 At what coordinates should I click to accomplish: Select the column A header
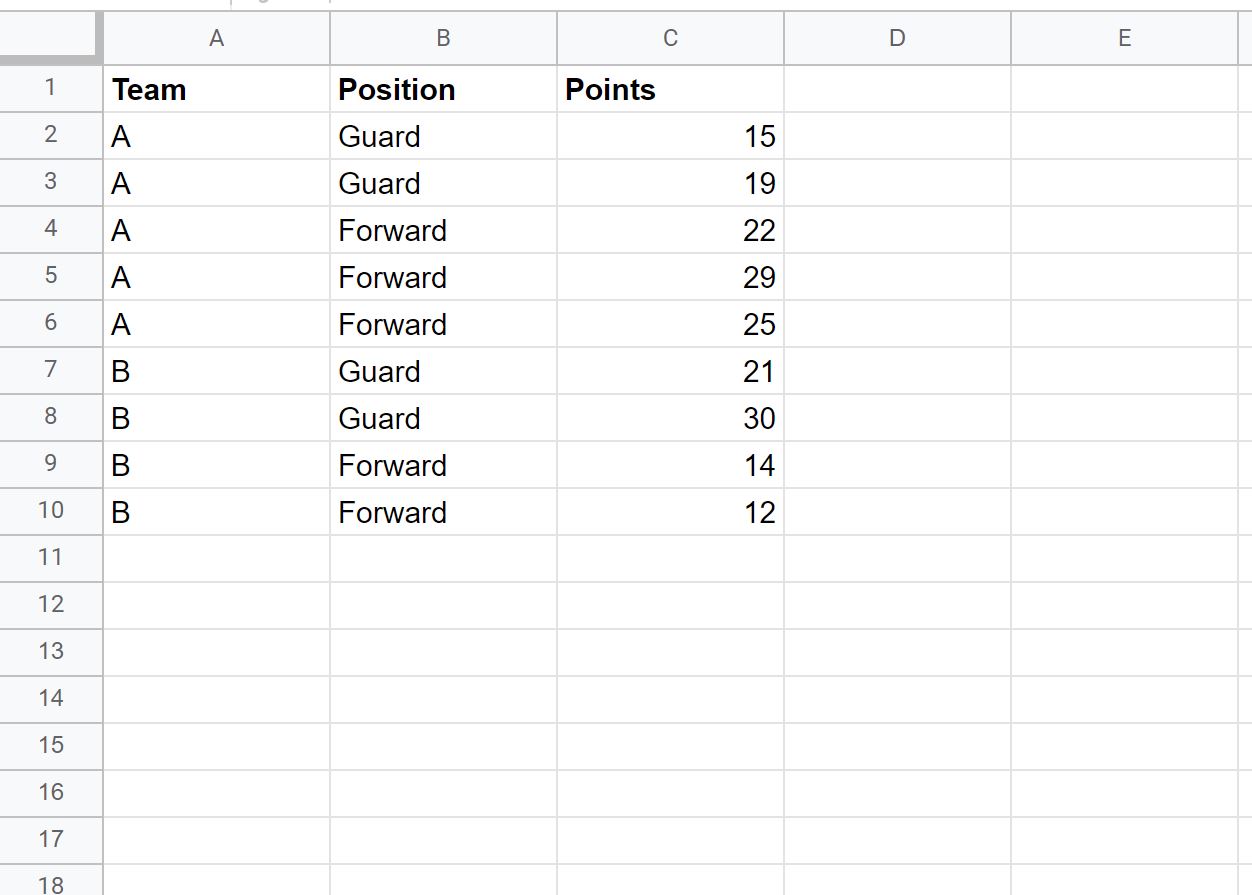pyautogui.click(x=216, y=38)
